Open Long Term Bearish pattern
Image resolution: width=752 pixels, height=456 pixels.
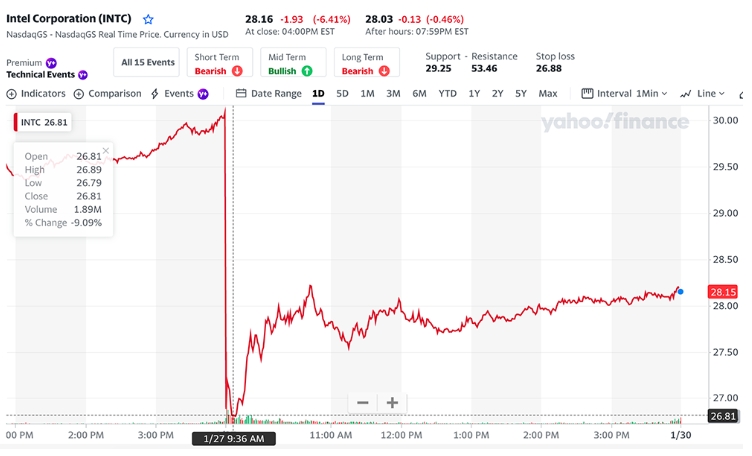[366, 64]
